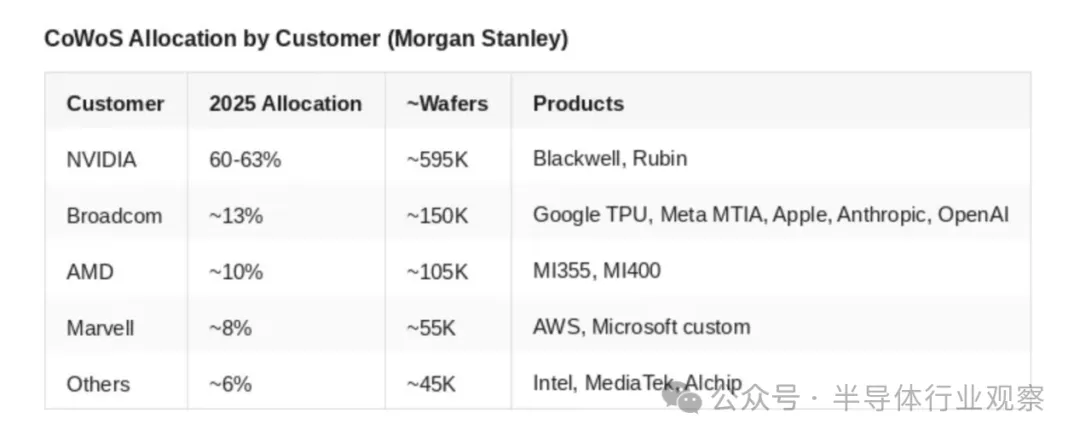Select the Marvell customer cell
The width and height of the screenshot is (1080, 442).
(99, 327)
